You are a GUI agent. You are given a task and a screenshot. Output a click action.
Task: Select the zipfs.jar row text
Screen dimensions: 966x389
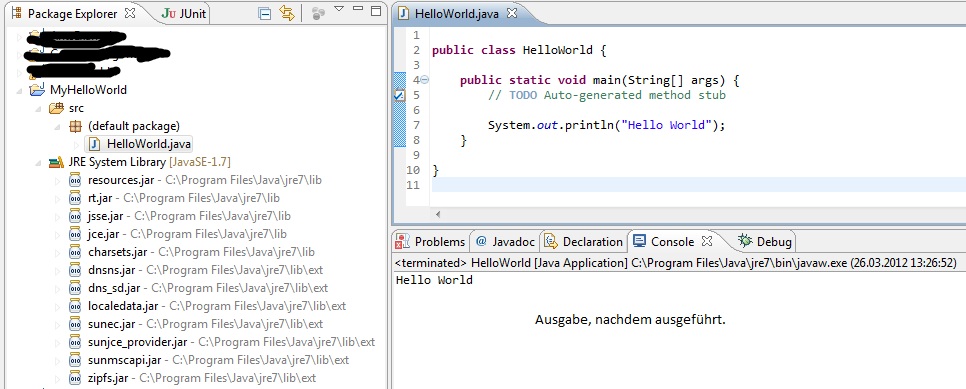(x=202, y=378)
